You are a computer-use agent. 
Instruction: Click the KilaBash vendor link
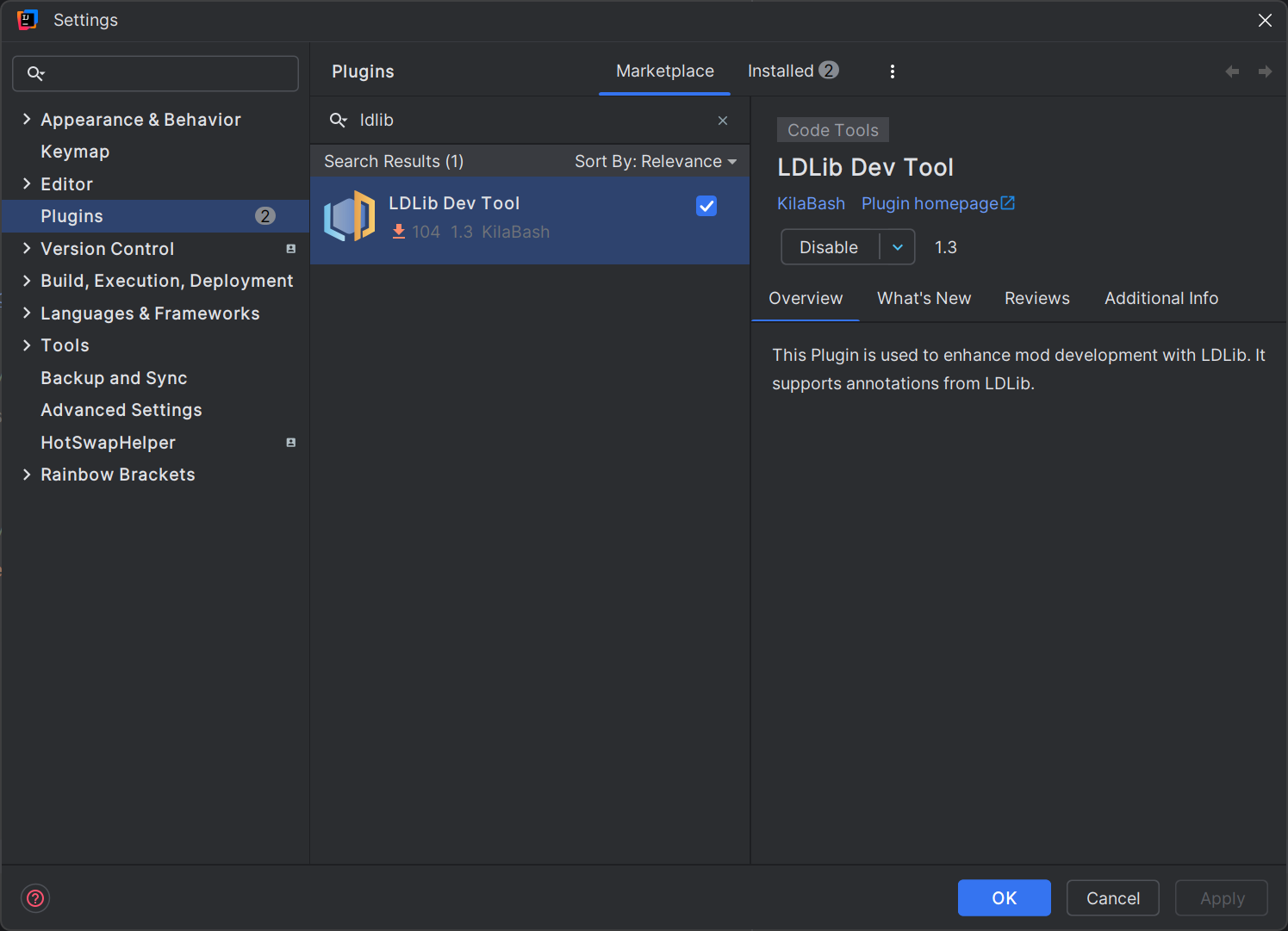(811, 204)
